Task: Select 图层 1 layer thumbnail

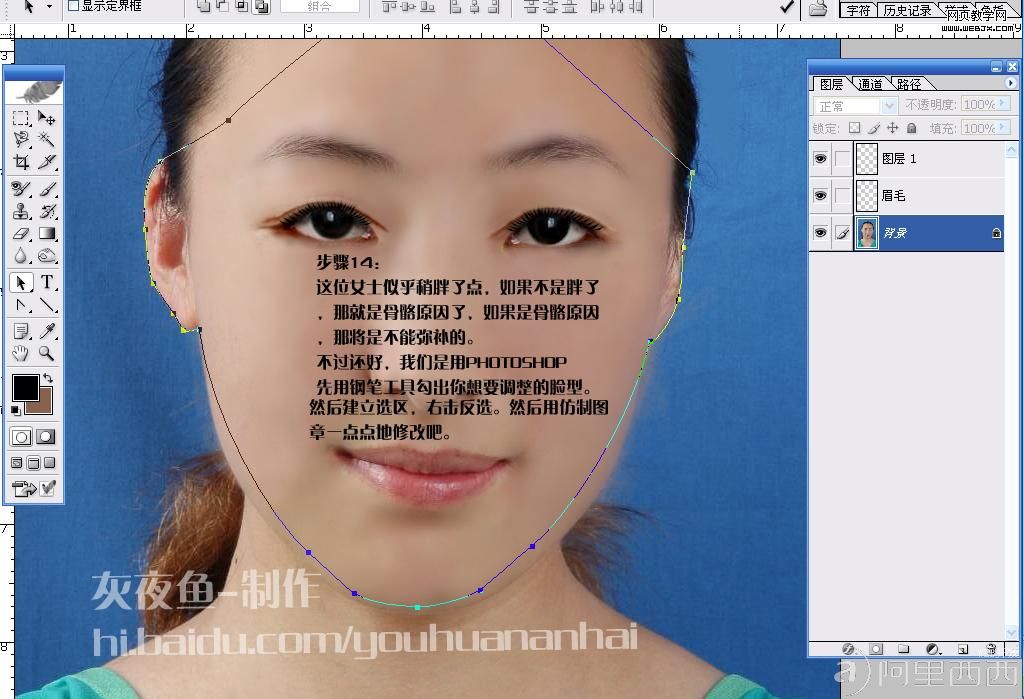Action: (x=867, y=159)
